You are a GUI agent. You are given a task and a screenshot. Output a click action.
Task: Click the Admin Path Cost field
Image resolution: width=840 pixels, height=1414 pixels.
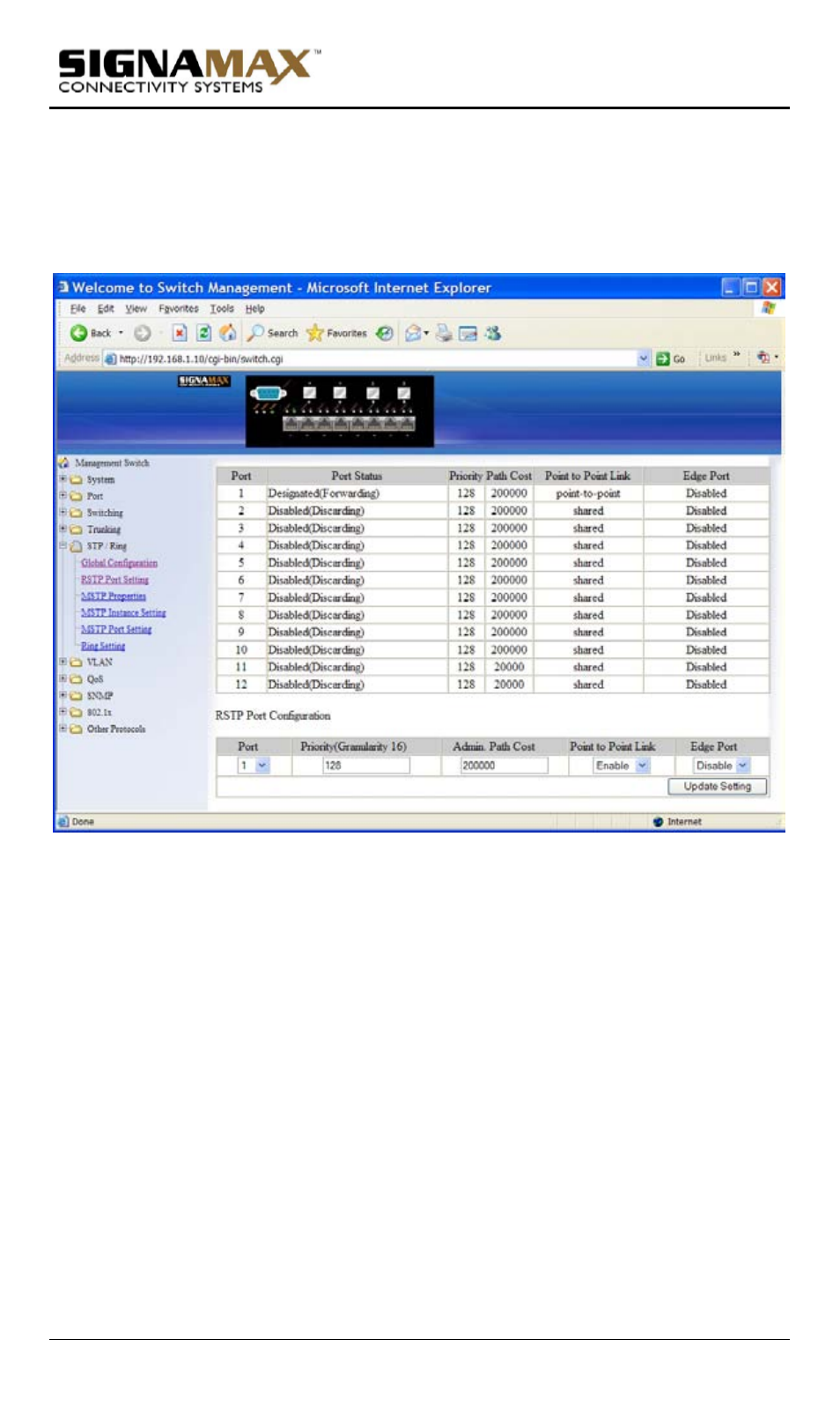tap(504, 766)
